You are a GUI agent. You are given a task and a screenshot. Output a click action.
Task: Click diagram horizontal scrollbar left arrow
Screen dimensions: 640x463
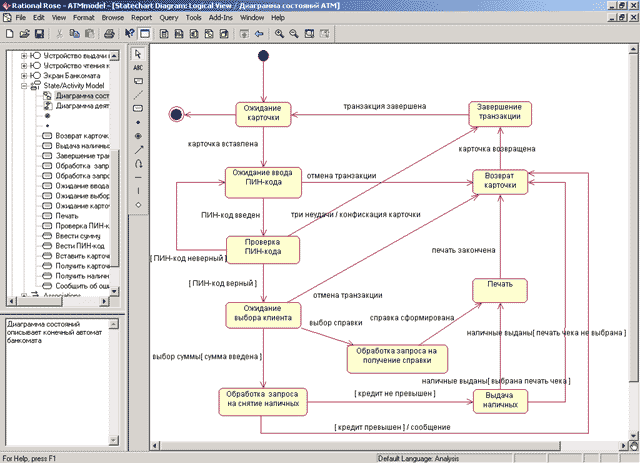tap(154, 445)
